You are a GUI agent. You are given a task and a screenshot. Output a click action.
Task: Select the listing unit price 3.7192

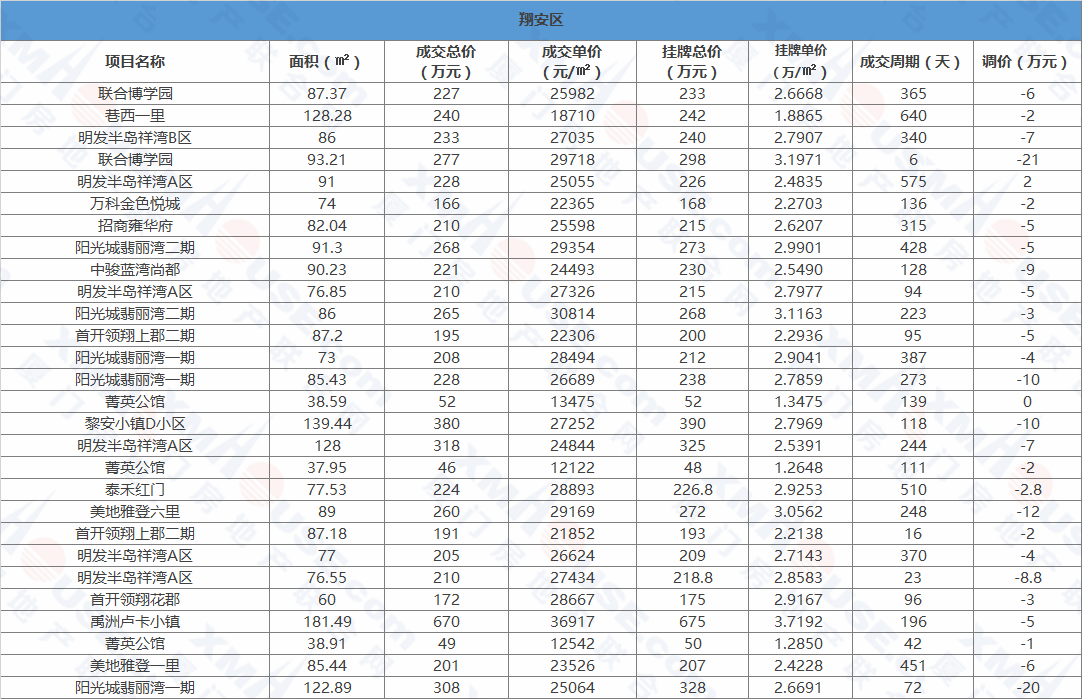[x=798, y=622]
